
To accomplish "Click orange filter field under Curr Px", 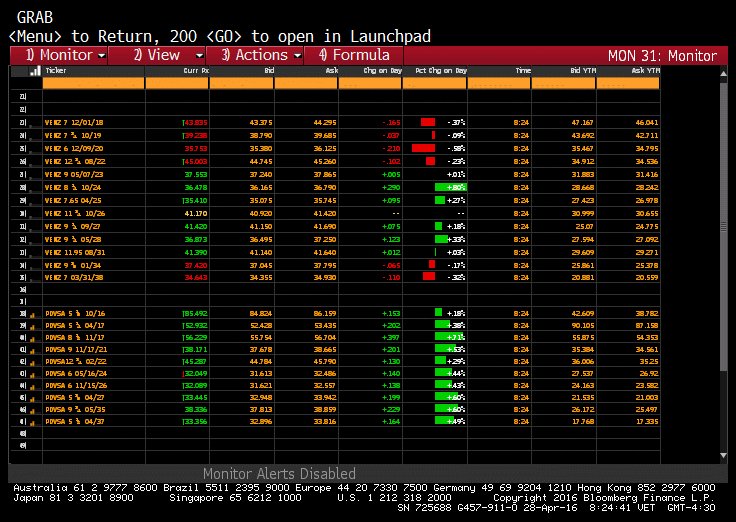I will point(177,84).
